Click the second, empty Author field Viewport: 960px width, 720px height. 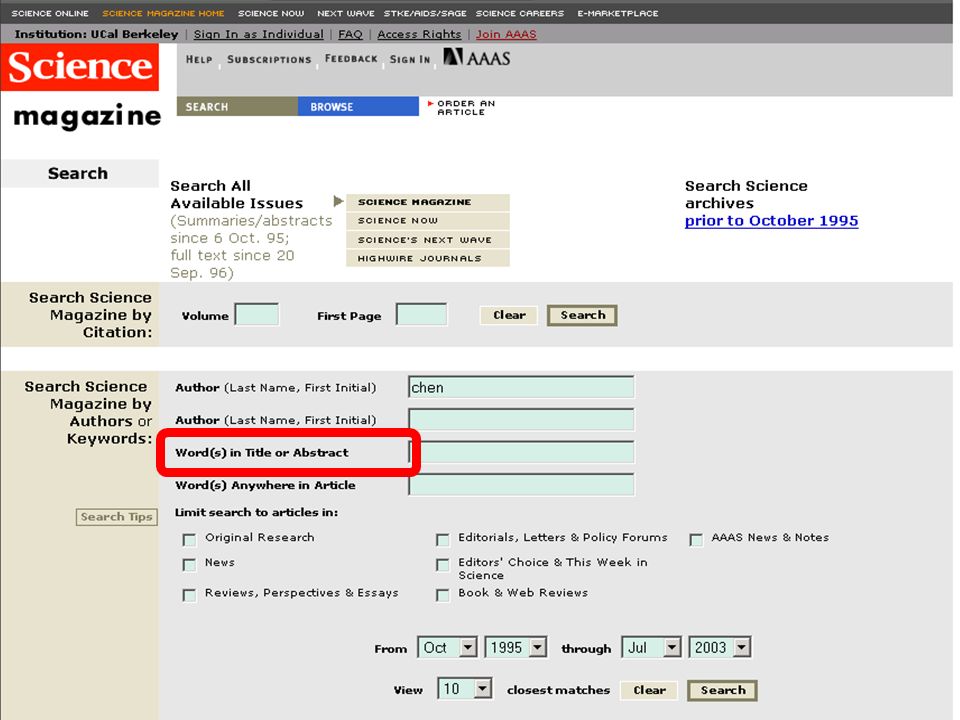click(522, 419)
